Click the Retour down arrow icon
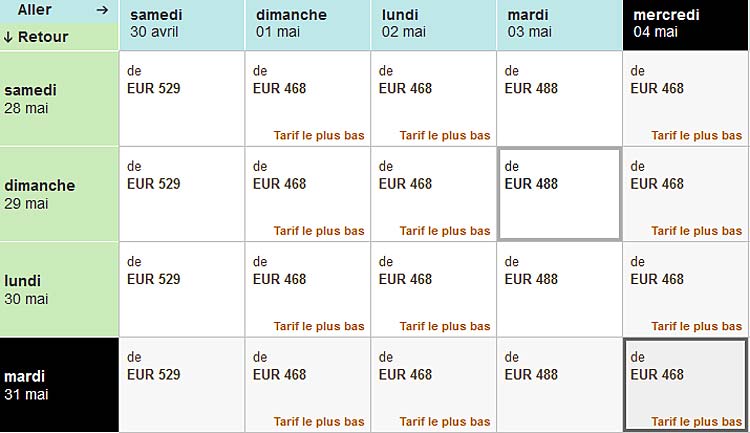Screen dimensions: 750x433 pos(9,37)
